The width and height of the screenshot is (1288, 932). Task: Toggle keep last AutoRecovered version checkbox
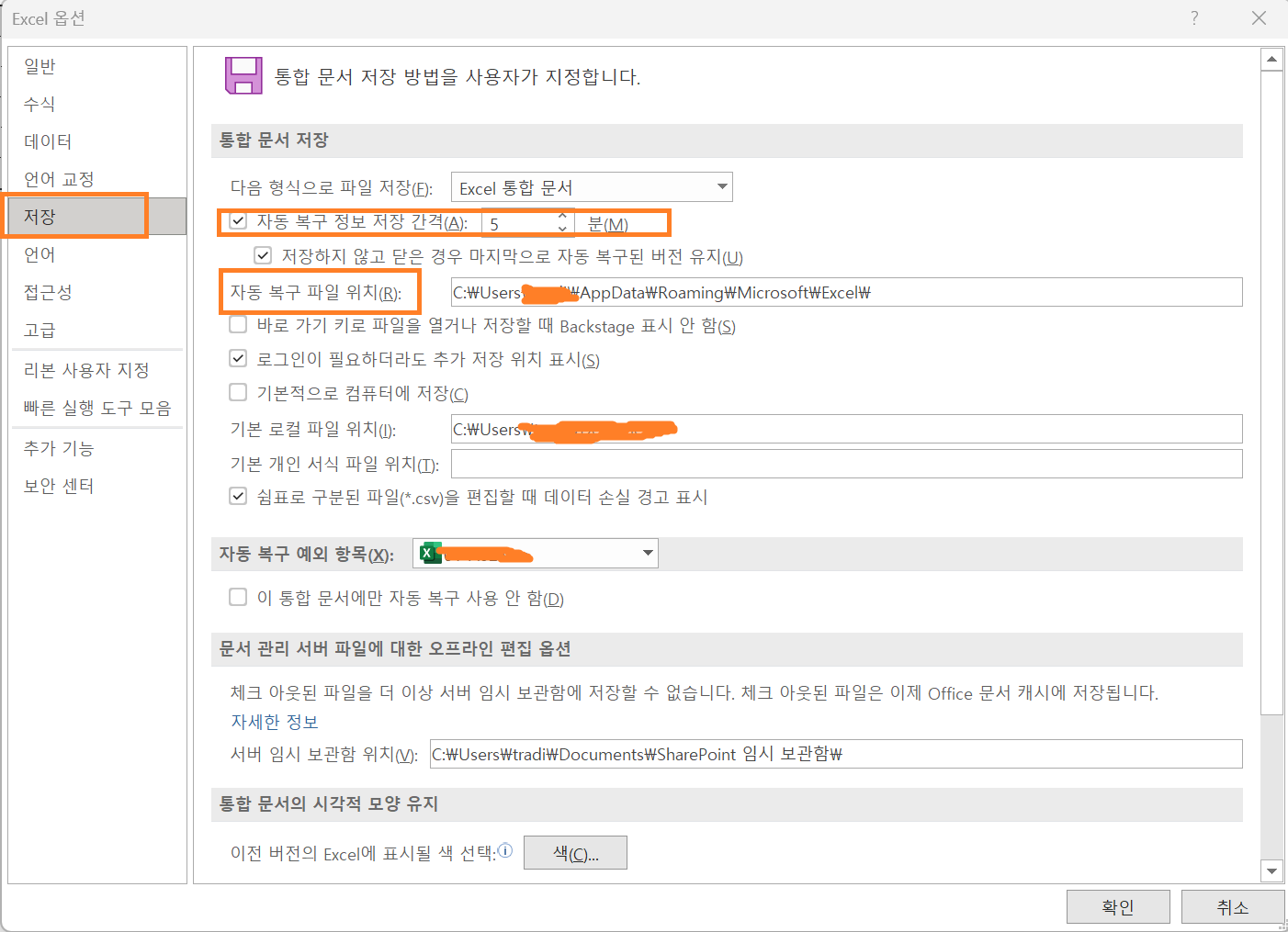pyautogui.click(x=263, y=255)
